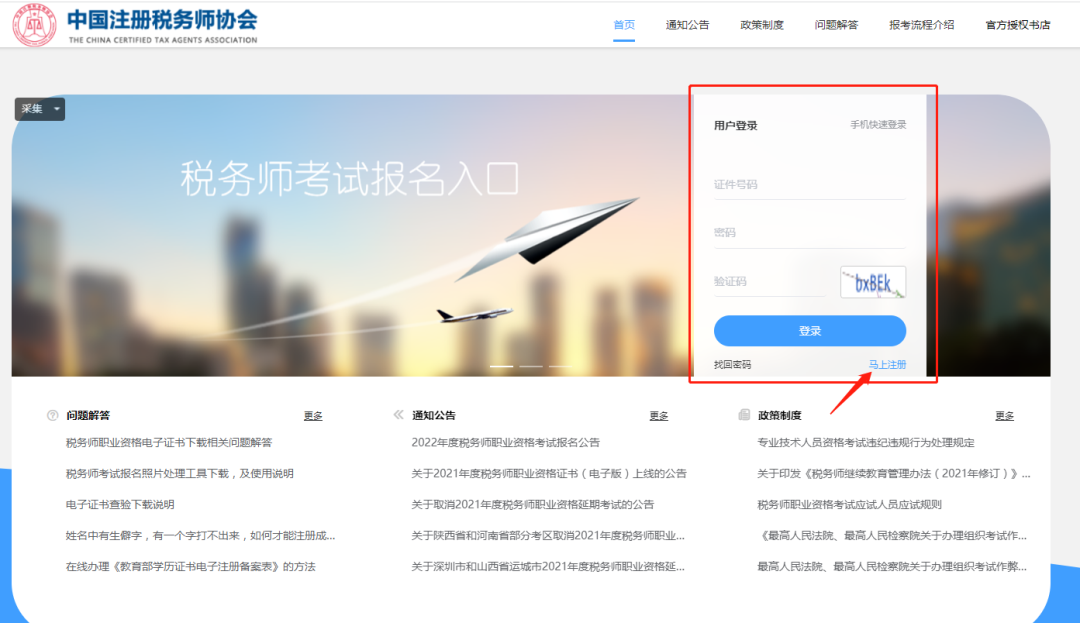
Task: Click 找回密码 to recover password
Action: click(732, 364)
